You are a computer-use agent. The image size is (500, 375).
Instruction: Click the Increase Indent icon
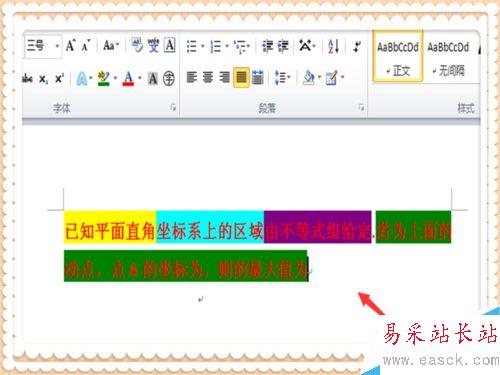click(283, 46)
